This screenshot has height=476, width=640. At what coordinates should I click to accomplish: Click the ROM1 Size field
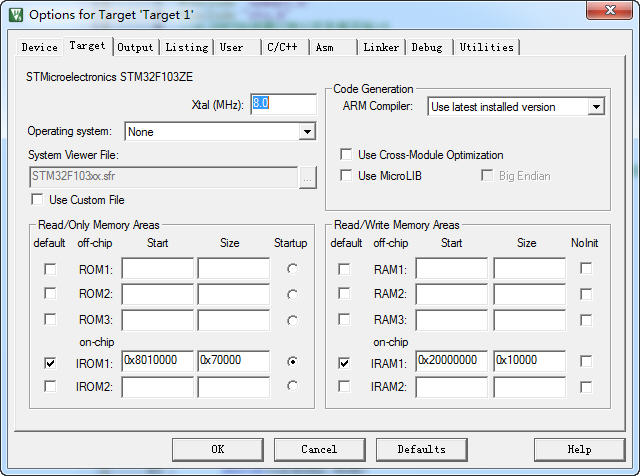click(x=233, y=268)
